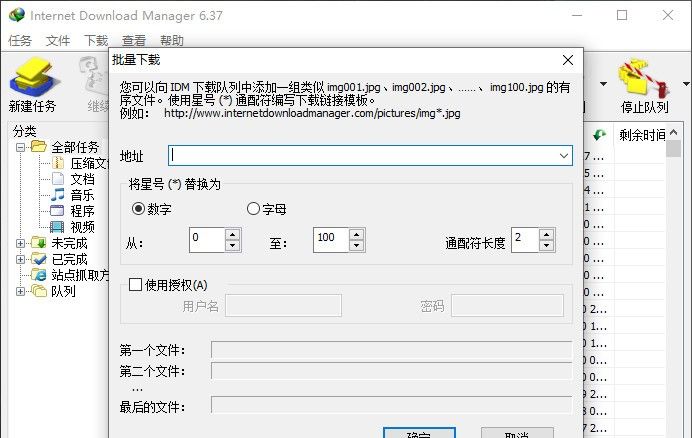Open dropdown arrow left of Stop Queue icon
692x438 pixels.
603,83
